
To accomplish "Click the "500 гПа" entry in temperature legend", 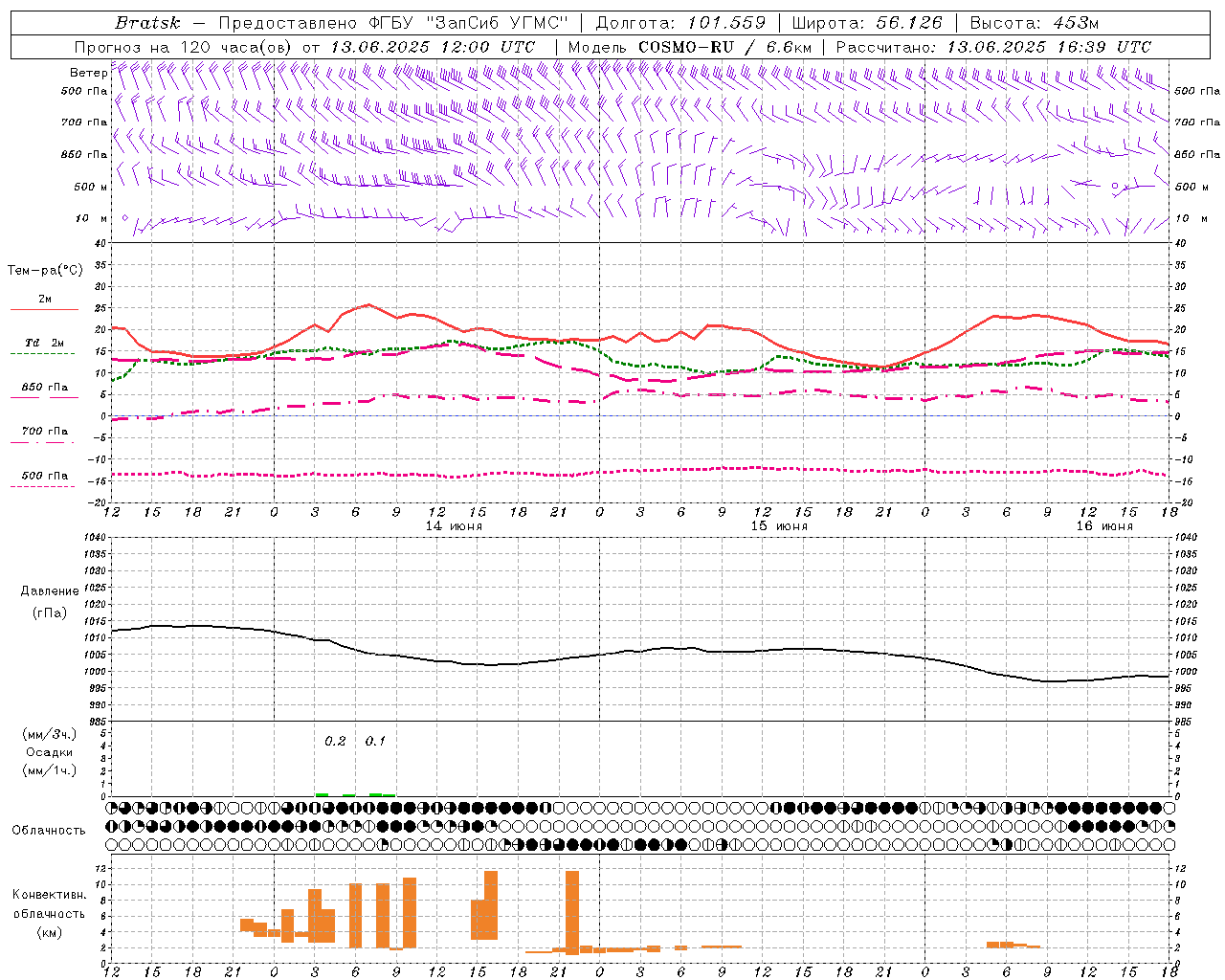I will click(x=45, y=476).
